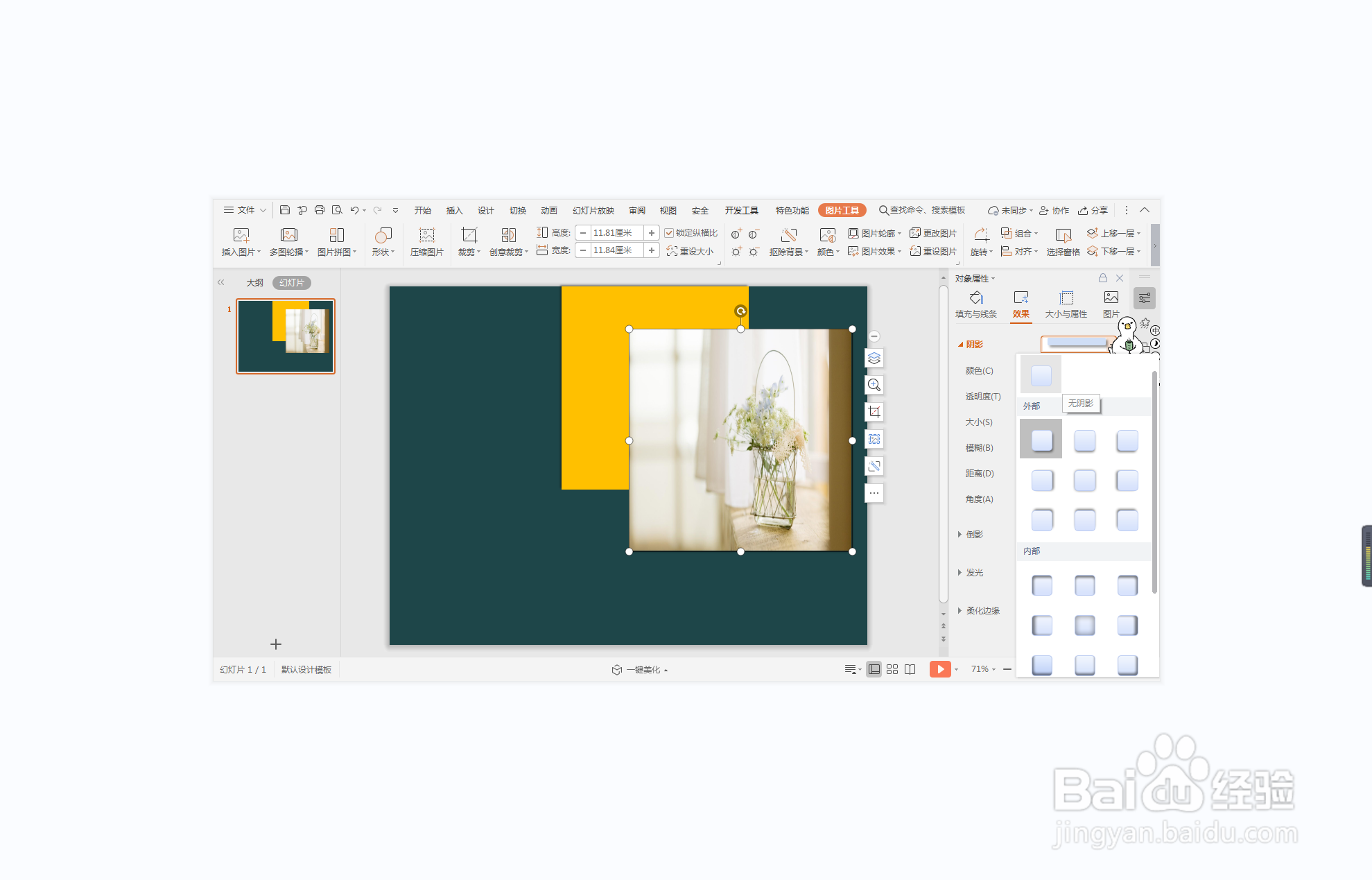Click the Reset Size (重设大小) button
This screenshot has width=1372, height=880.
coord(690,251)
